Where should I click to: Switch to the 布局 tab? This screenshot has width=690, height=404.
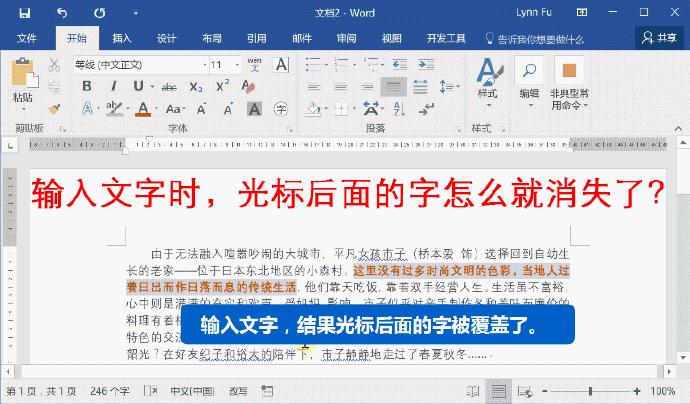(212, 38)
